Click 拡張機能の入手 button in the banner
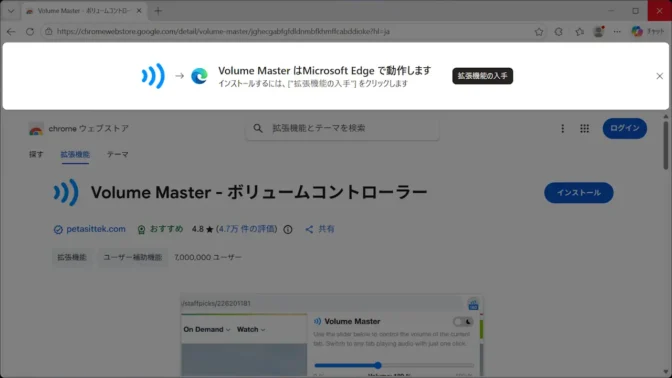Image resolution: width=672 pixels, height=378 pixels. [x=482, y=76]
